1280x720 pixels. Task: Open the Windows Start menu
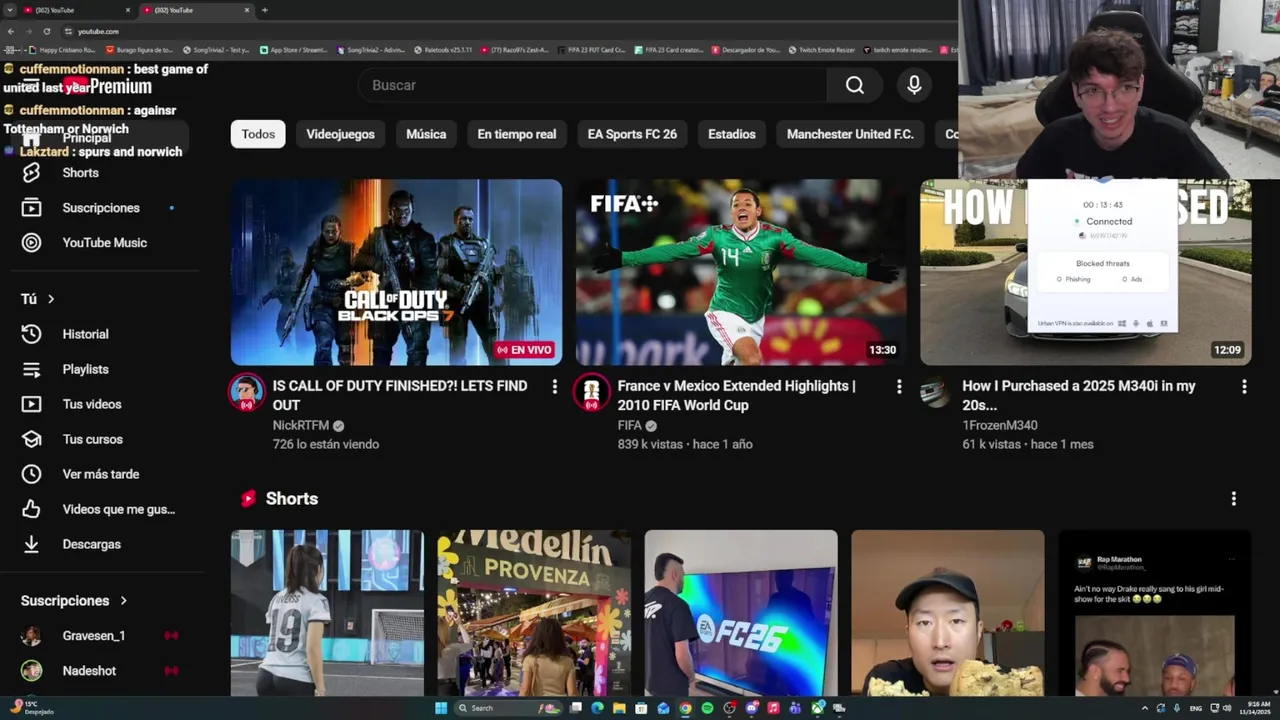pos(441,708)
